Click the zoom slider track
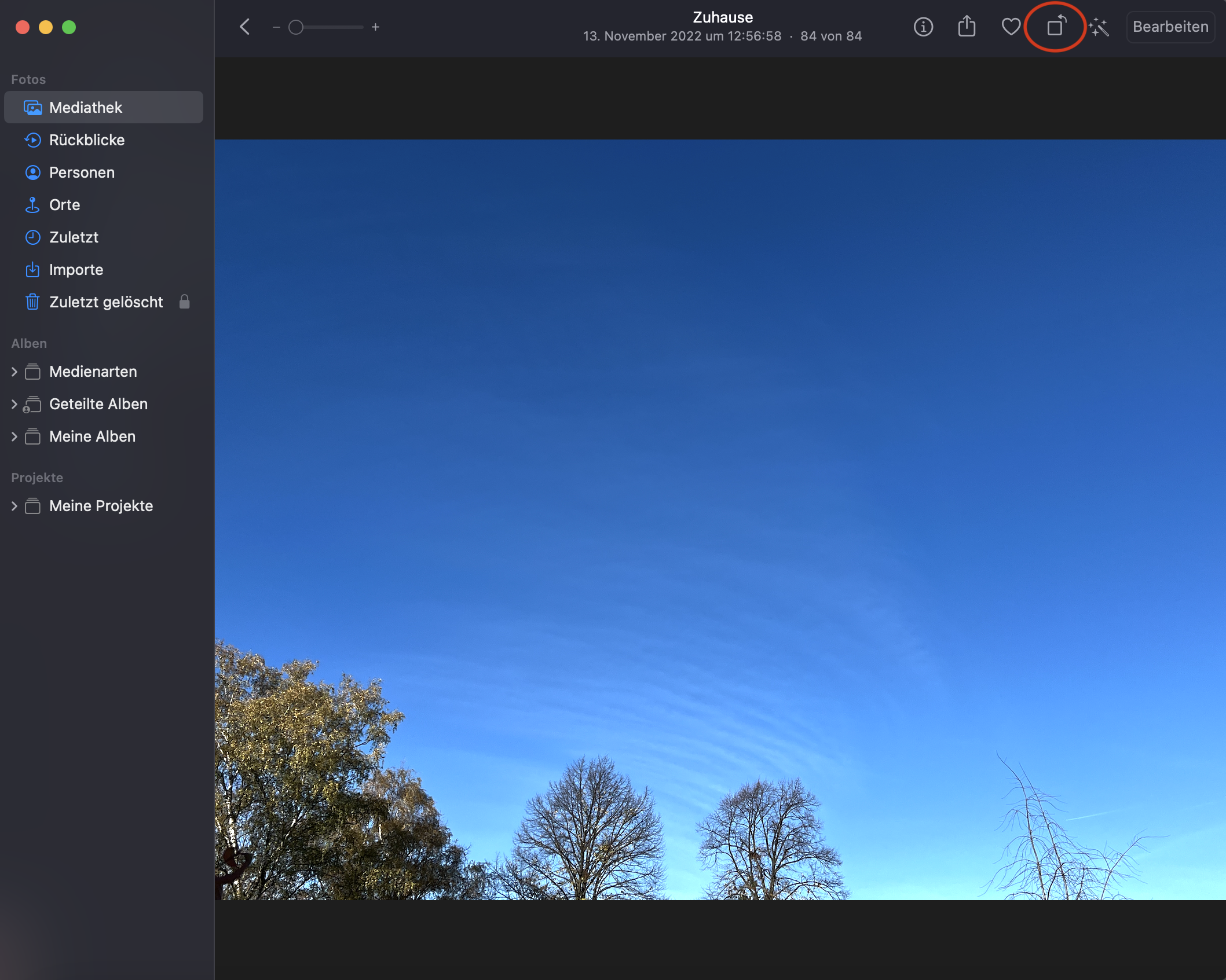The image size is (1226, 980). click(x=333, y=27)
